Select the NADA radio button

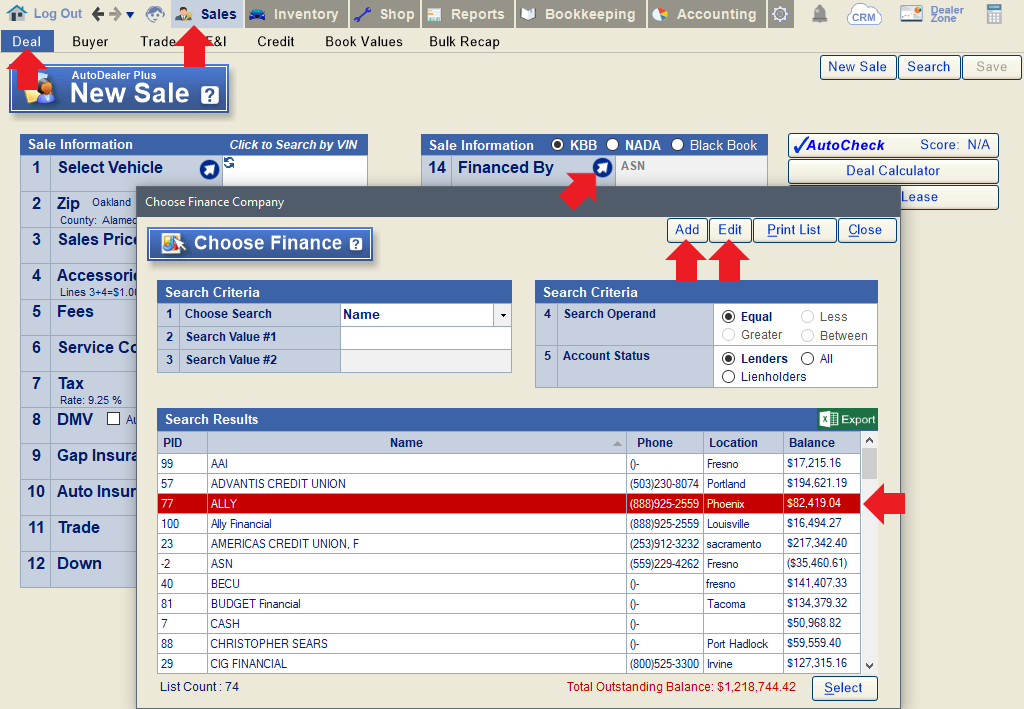point(612,145)
